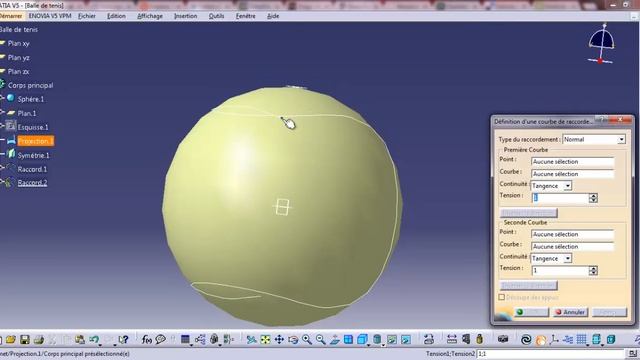
Task: Toggle the Découpe des appuis checkbox
Action: (x=502, y=297)
